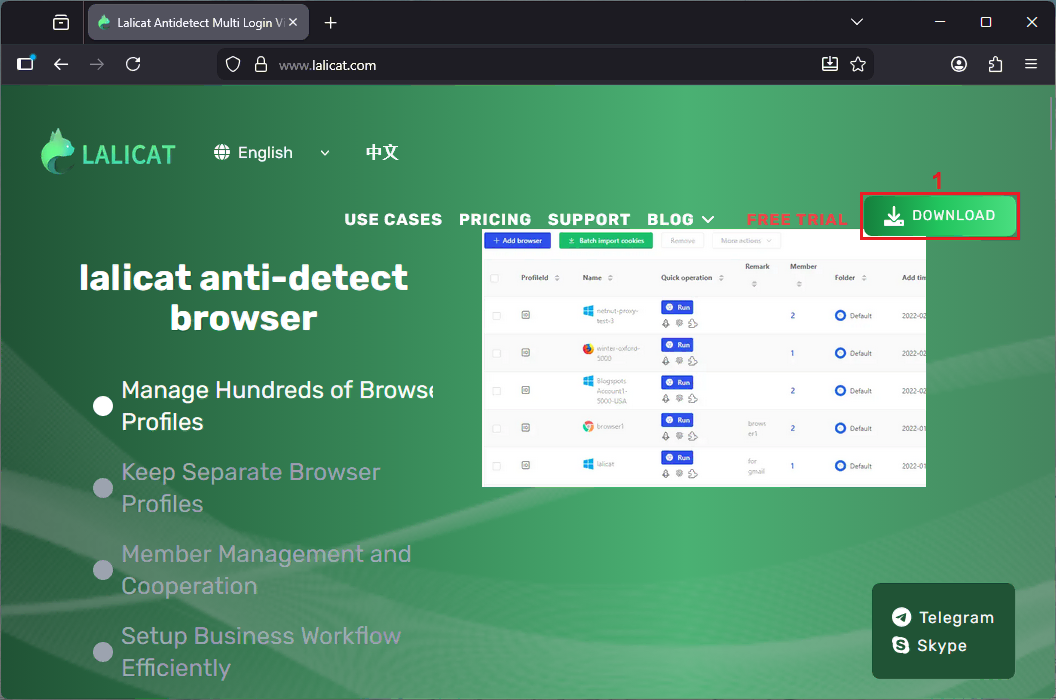The width and height of the screenshot is (1056, 700).
Task: Click Add browser button in preview
Action: click(517, 241)
